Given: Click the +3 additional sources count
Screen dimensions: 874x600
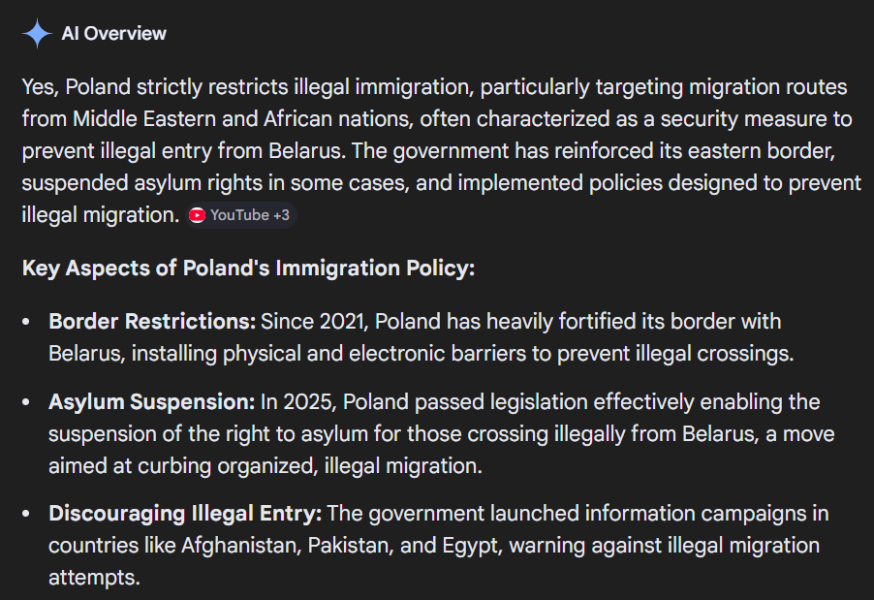Looking at the screenshot, I should (281, 215).
